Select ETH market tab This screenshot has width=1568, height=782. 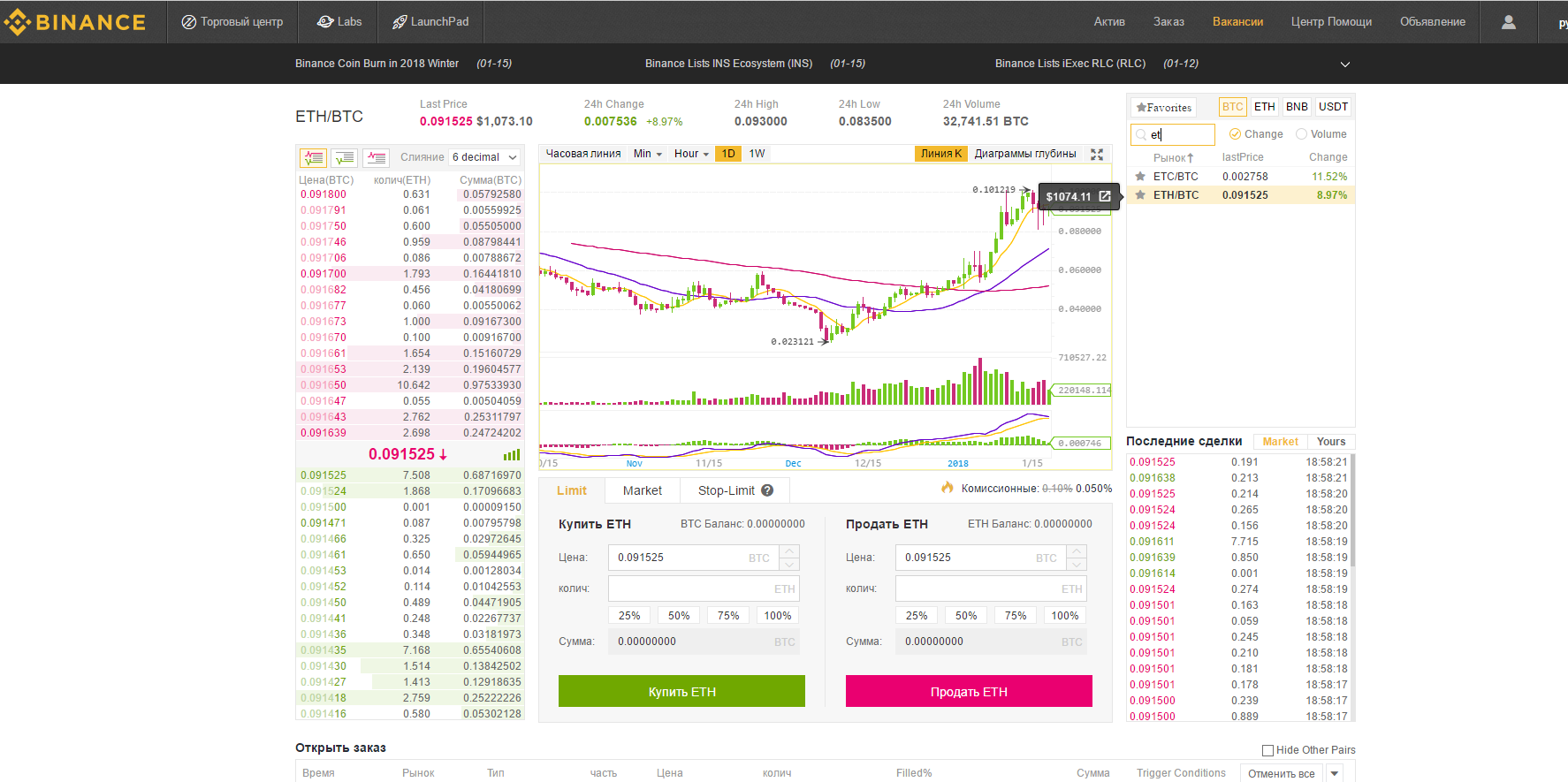[x=1265, y=107]
